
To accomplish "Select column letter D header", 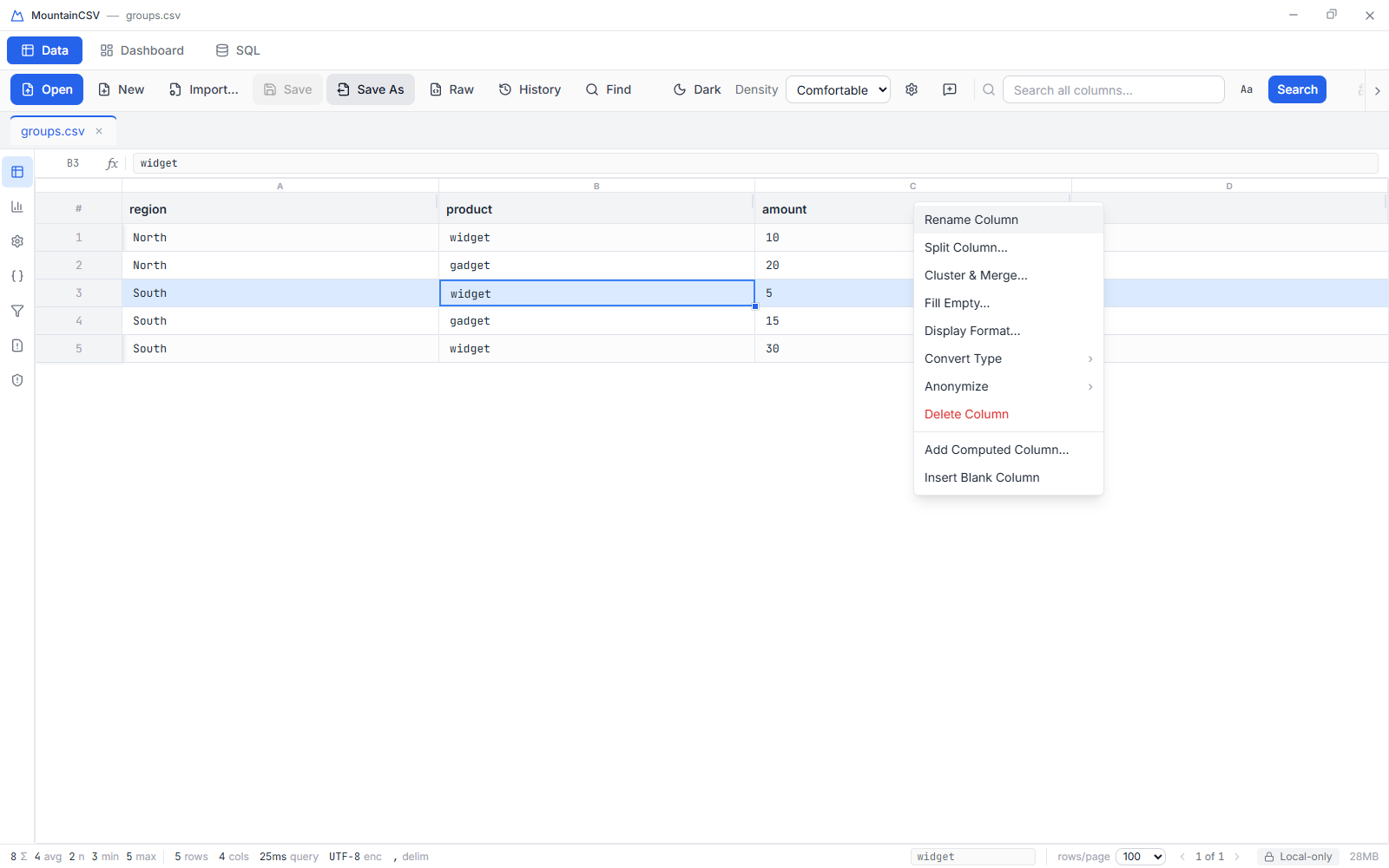I will tap(1229, 186).
